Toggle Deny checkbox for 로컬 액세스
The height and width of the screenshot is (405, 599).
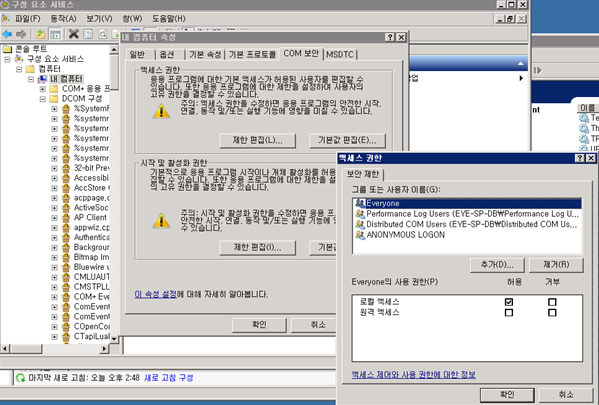coord(552,302)
